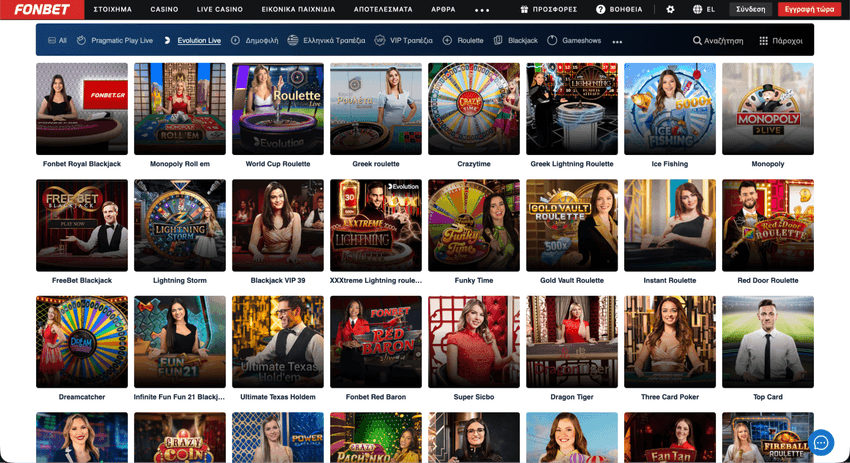Click the FONBET logo
The width and height of the screenshot is (850, 463).
(x=42, y=9)
